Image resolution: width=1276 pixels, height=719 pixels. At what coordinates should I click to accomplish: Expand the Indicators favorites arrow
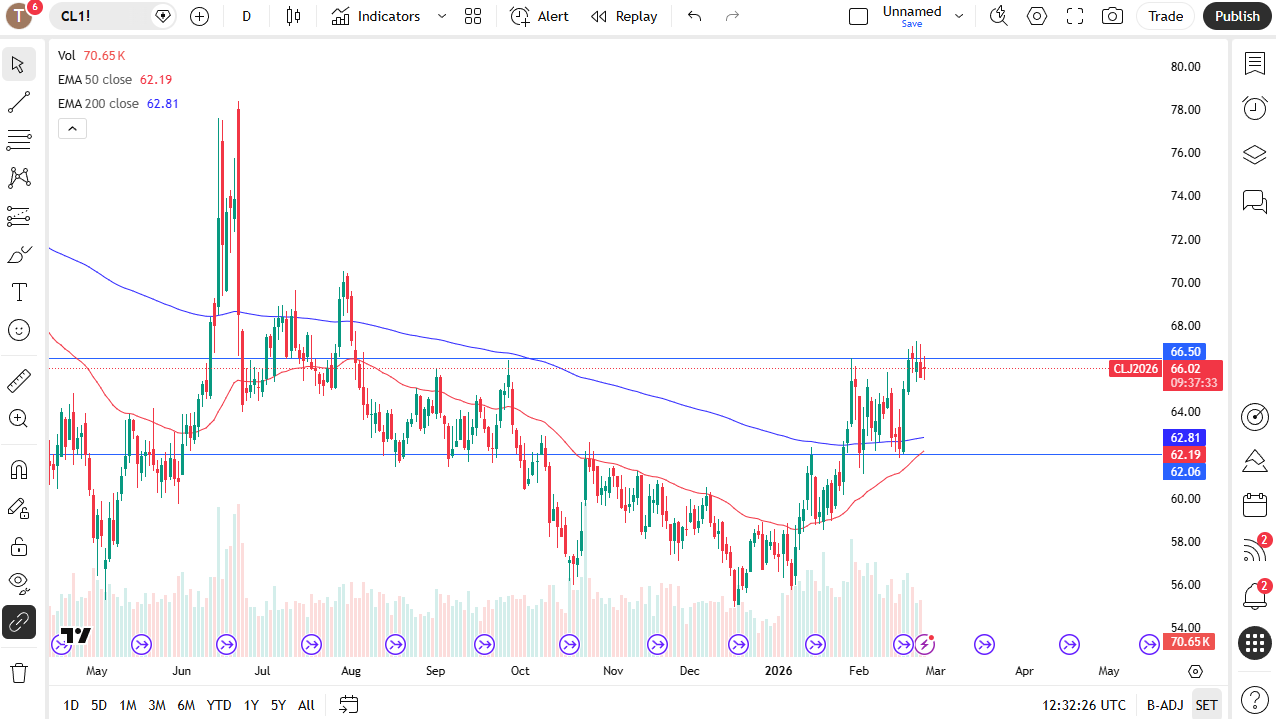pyautogui.click(x=441, y=16)
